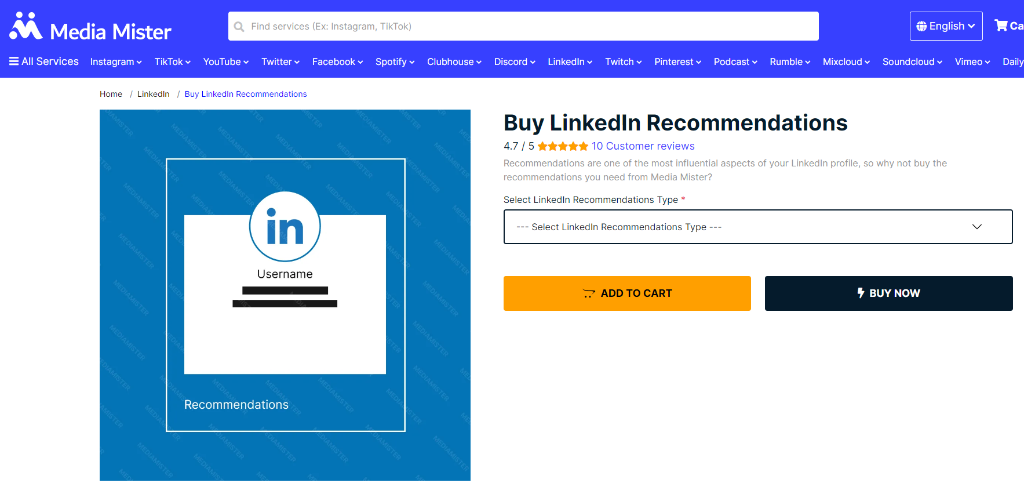The width and height of the screenshot is (1024, 490).
Task: Focus the Find services search field
Action: pos(523,27)
